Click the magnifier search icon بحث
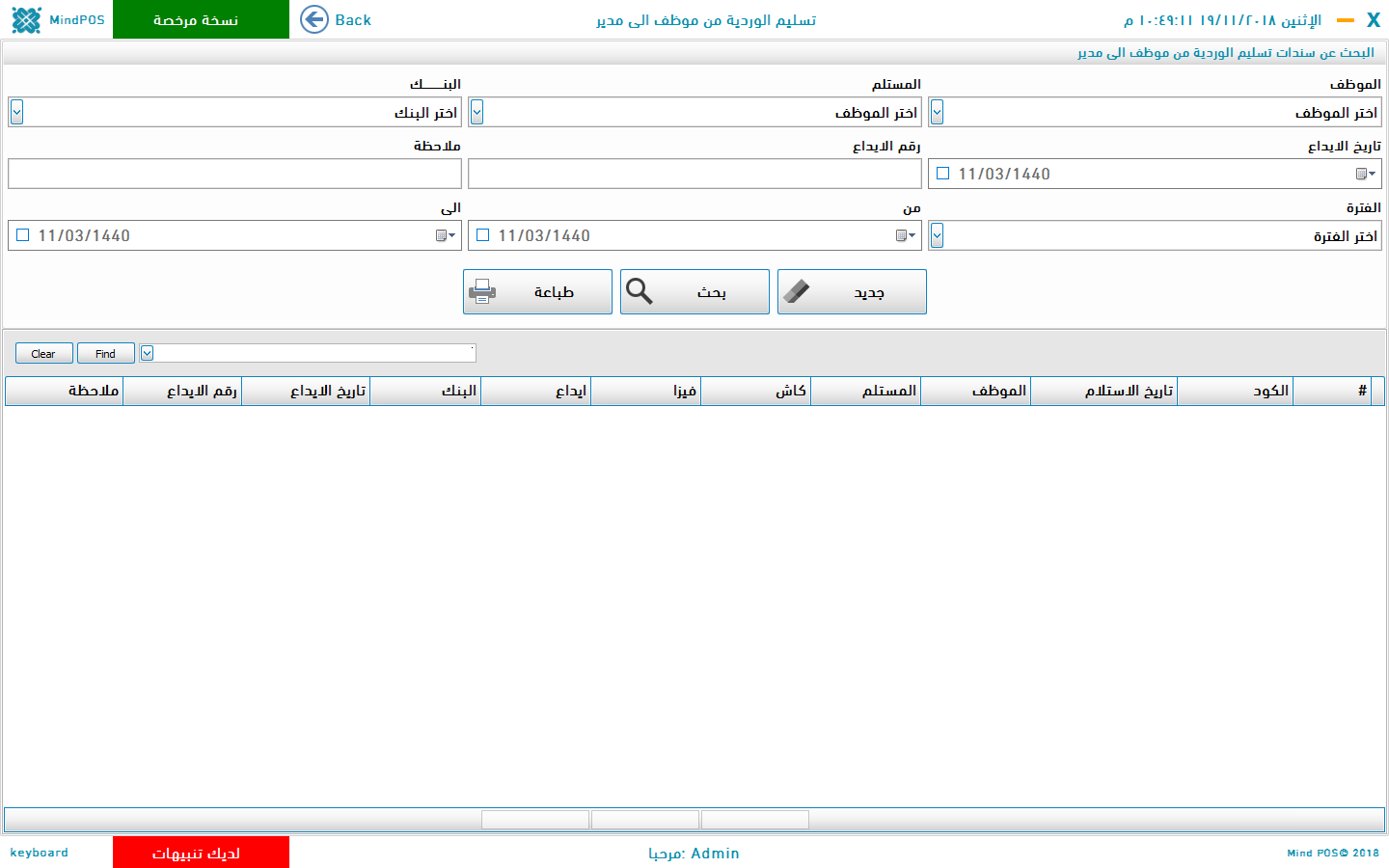This screenshot has height=868, width=1389. pyautogui.click(x=640, y=291)
